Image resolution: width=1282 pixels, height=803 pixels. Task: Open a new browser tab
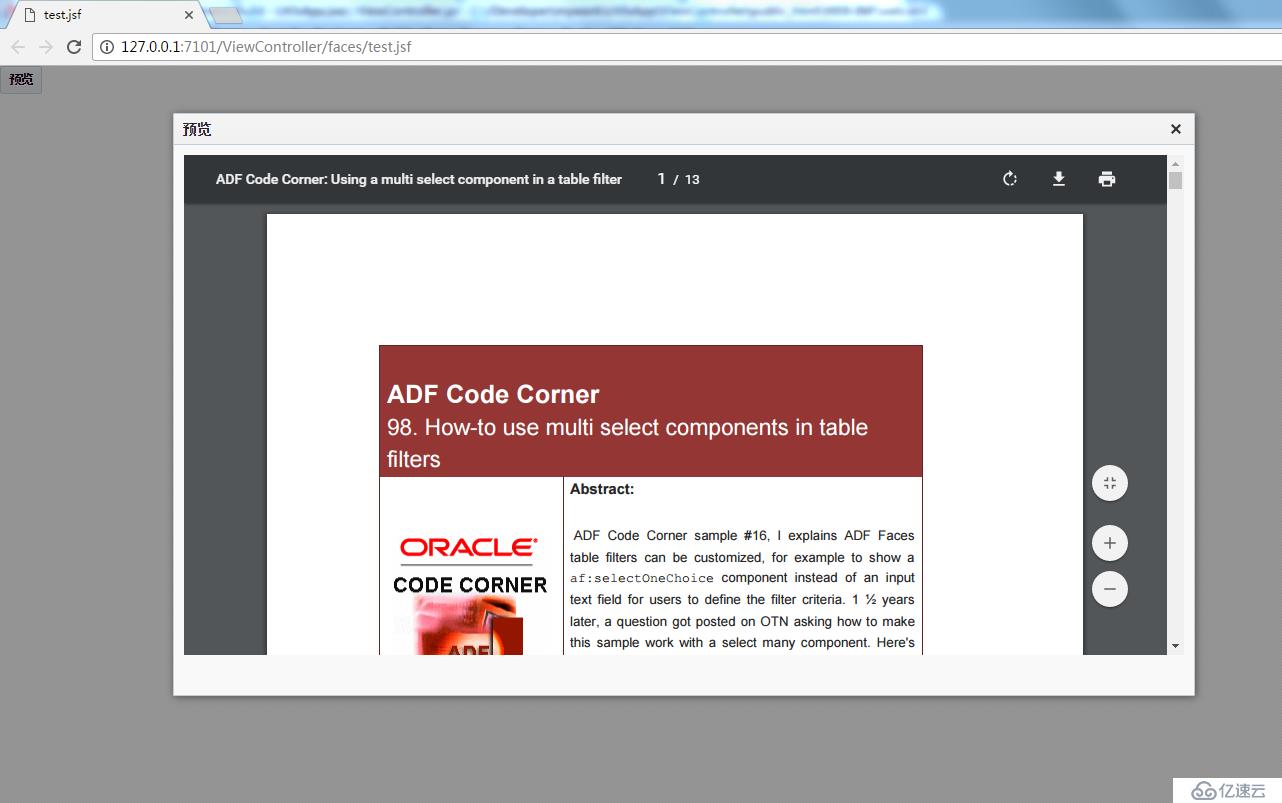pyautogui.click(x=226, y=15)
